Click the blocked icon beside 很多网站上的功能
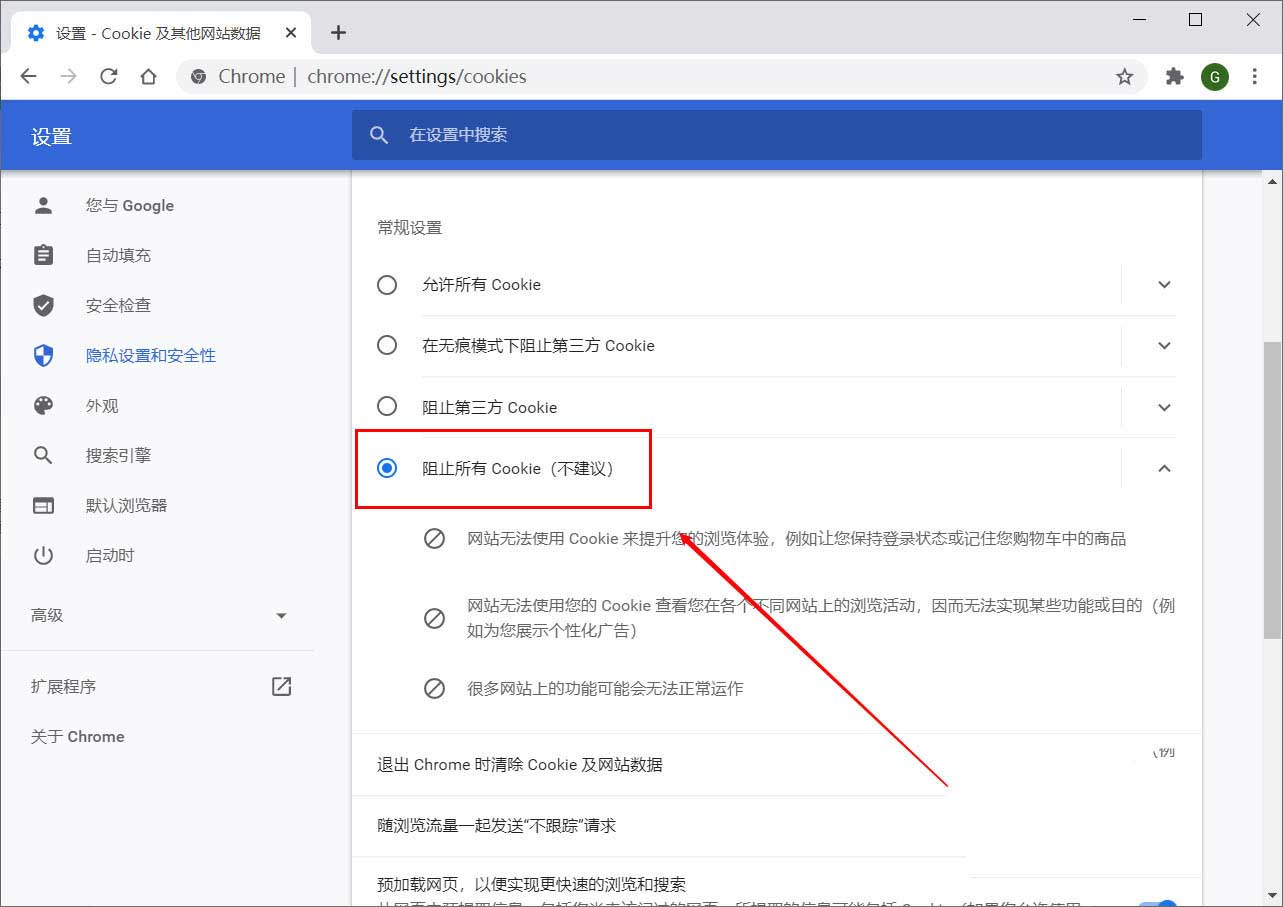 pyautogui.click(x=434, y=688)
